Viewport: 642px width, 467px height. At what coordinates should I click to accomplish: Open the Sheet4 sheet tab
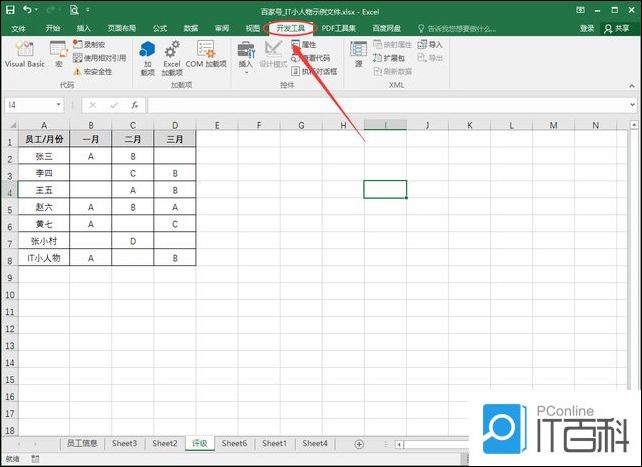click(x=315, y=443)
